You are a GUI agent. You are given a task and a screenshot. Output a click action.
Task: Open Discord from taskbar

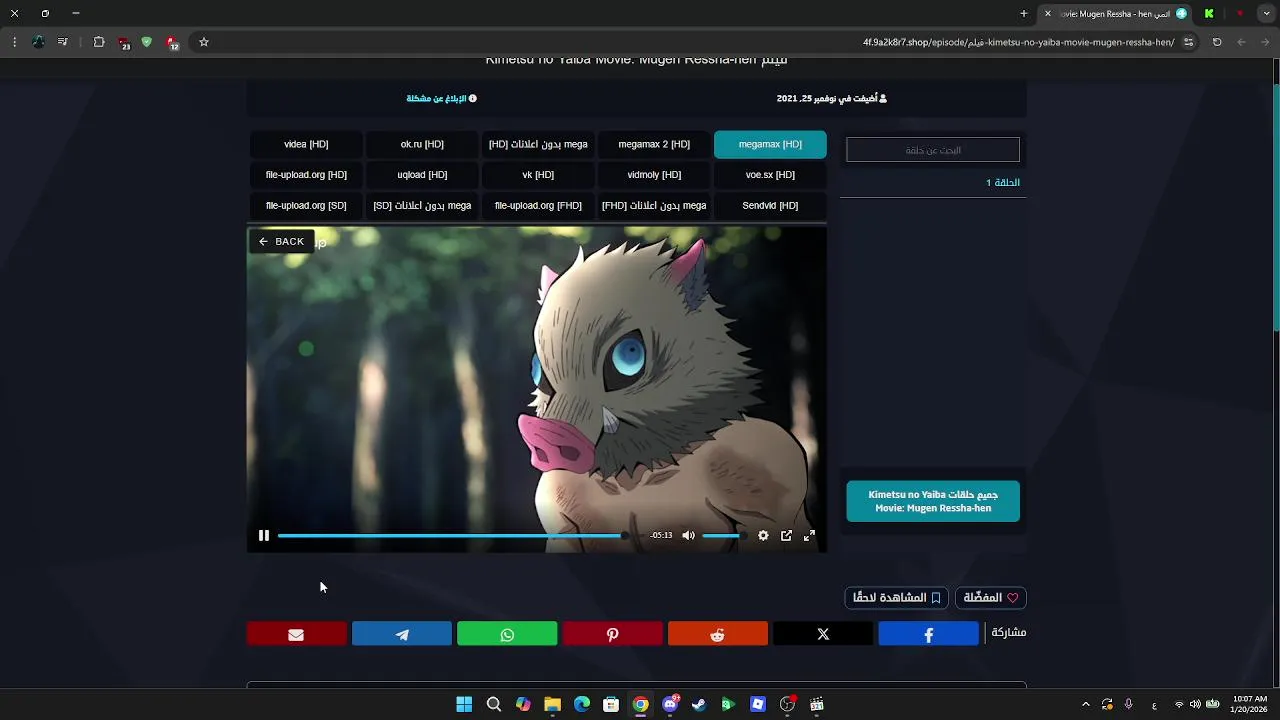pyautogui.click(x=670, y=705)
